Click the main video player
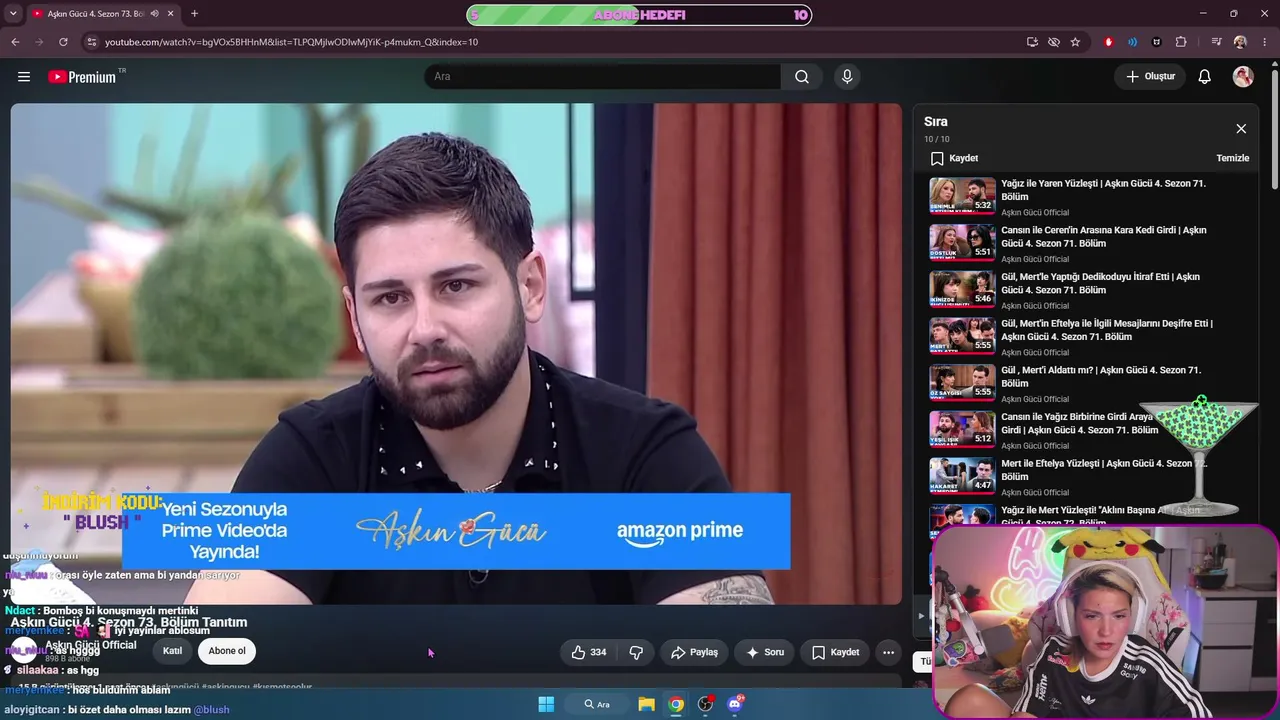This screenshot has height=720, width=1280. (456, 354)
